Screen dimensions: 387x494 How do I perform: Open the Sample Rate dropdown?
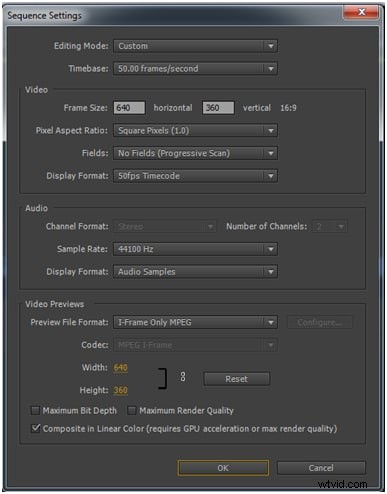[195, 249]
